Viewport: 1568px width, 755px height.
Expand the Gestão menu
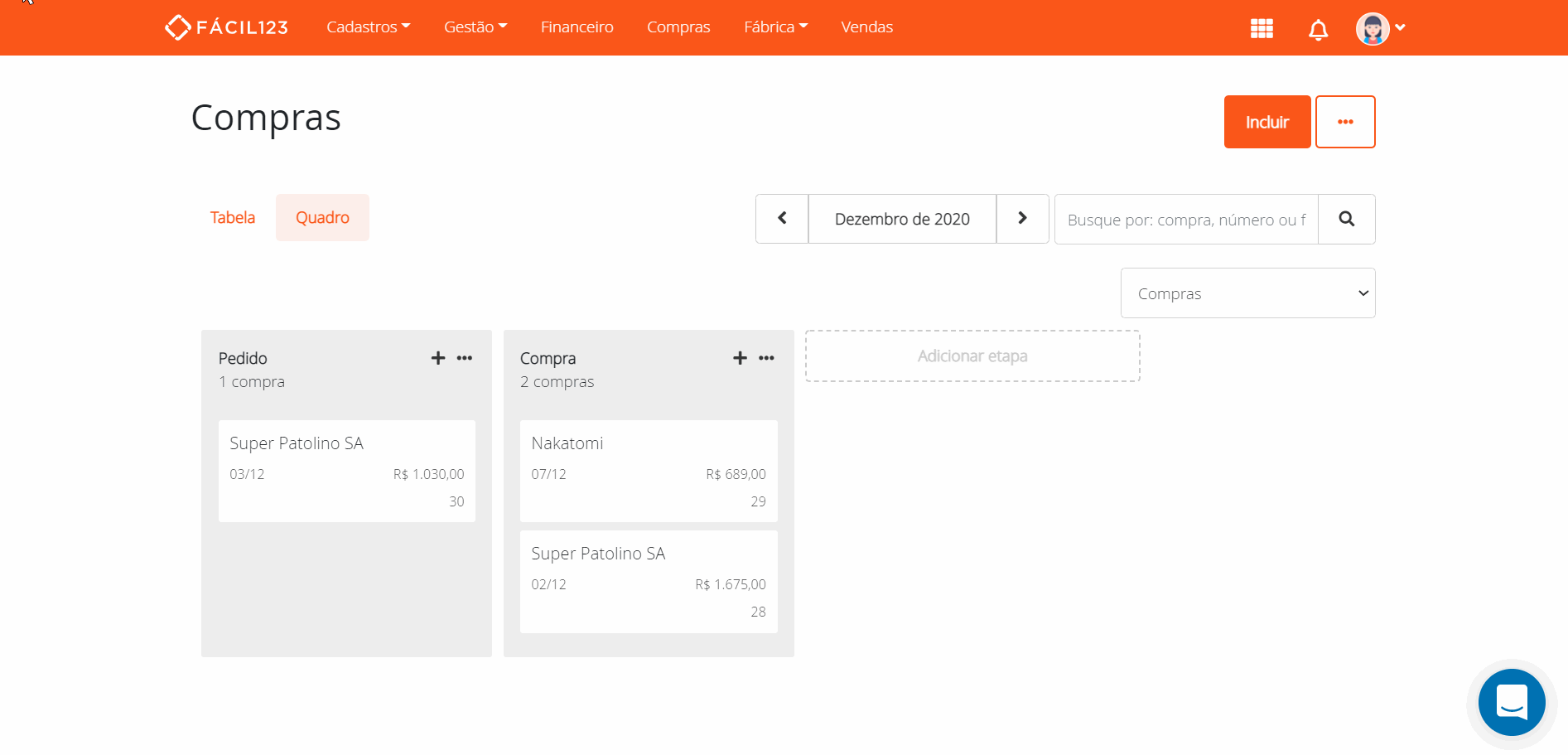pos(475,27)
